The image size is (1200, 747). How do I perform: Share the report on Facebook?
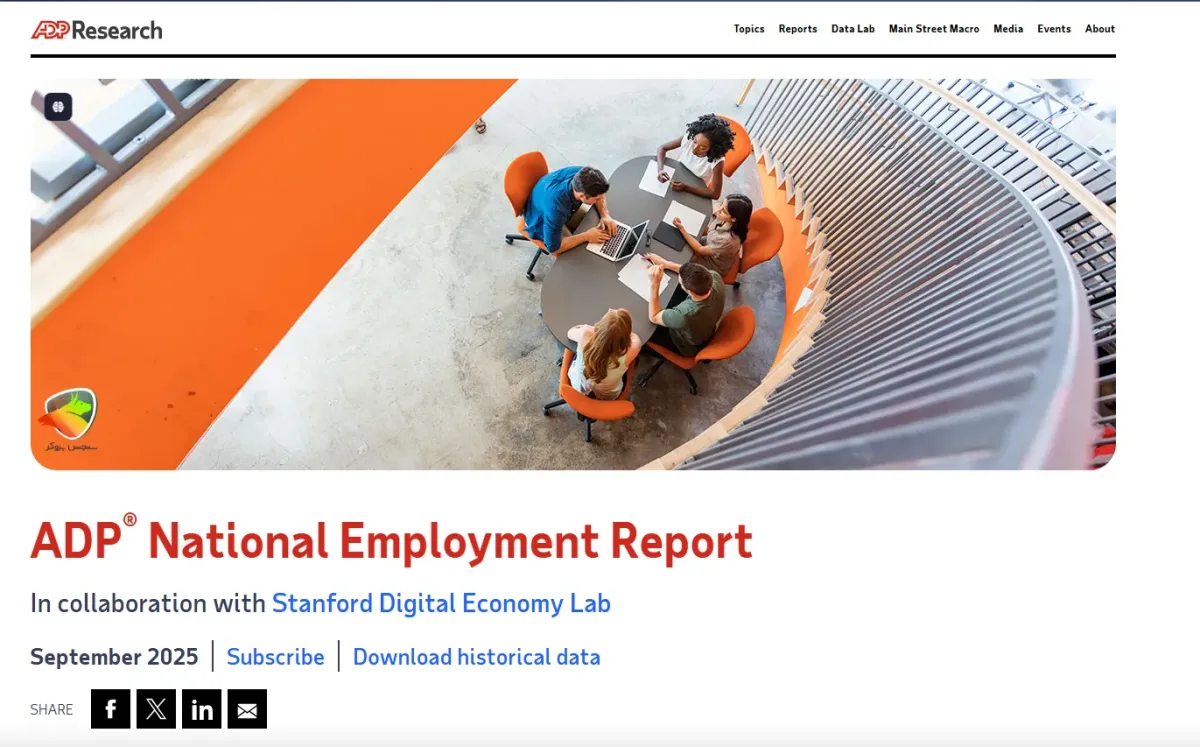111,709
